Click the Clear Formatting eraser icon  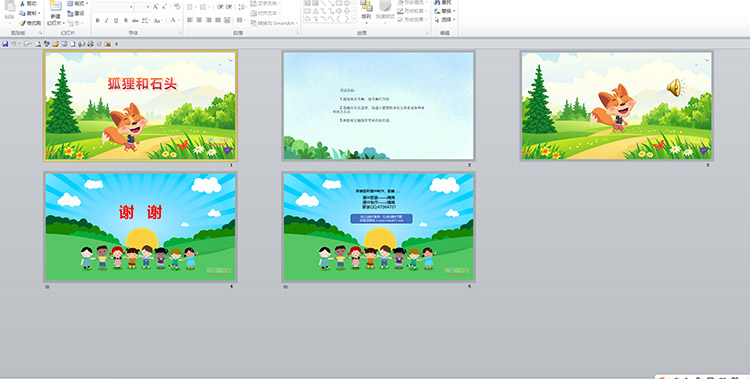(x=177, y=7)
